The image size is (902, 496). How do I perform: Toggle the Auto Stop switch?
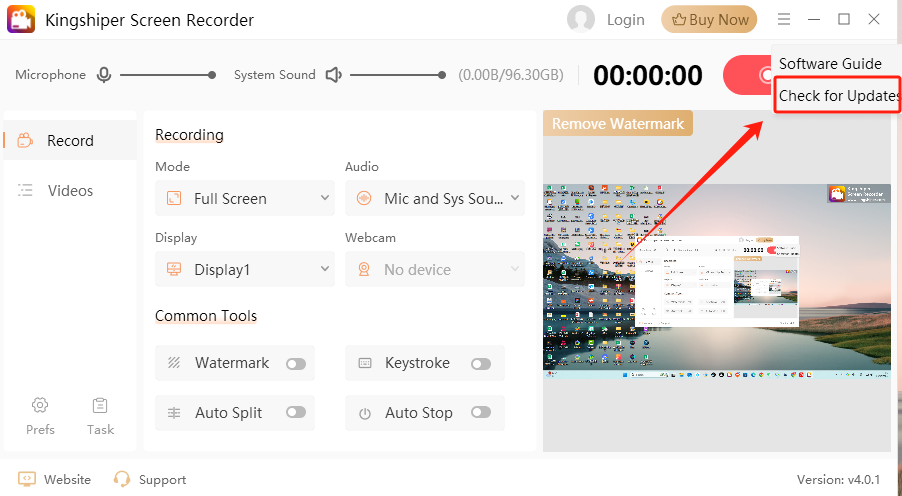[x=481, y=412]
